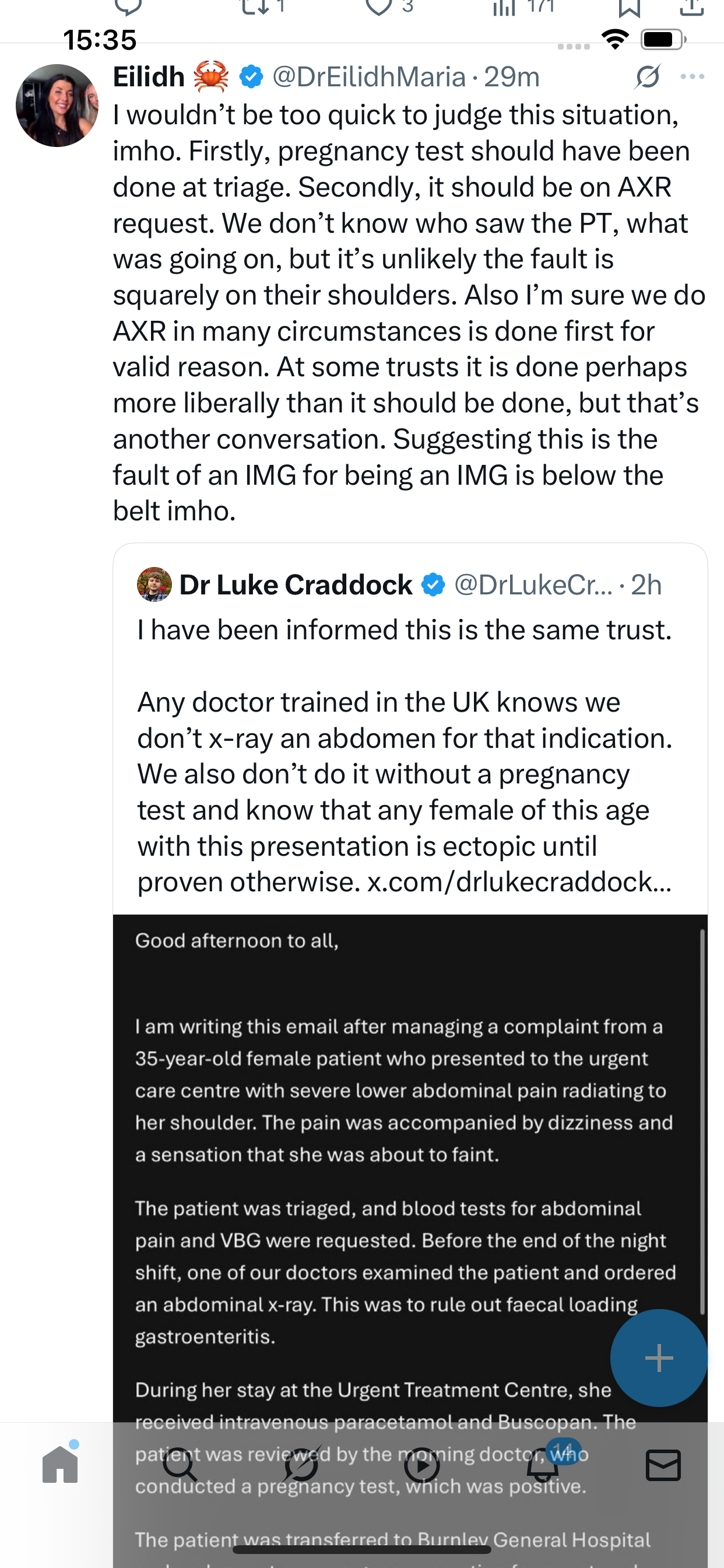724x1568 pixels.
Task: Repost the post above
Action: pos(254,8)
